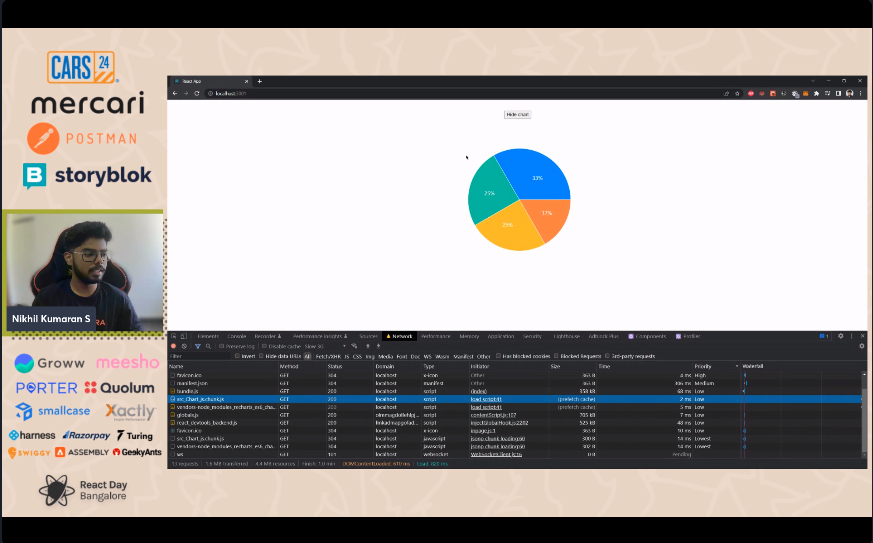
Task: Open the Sources tab
Action: [369, 336]
